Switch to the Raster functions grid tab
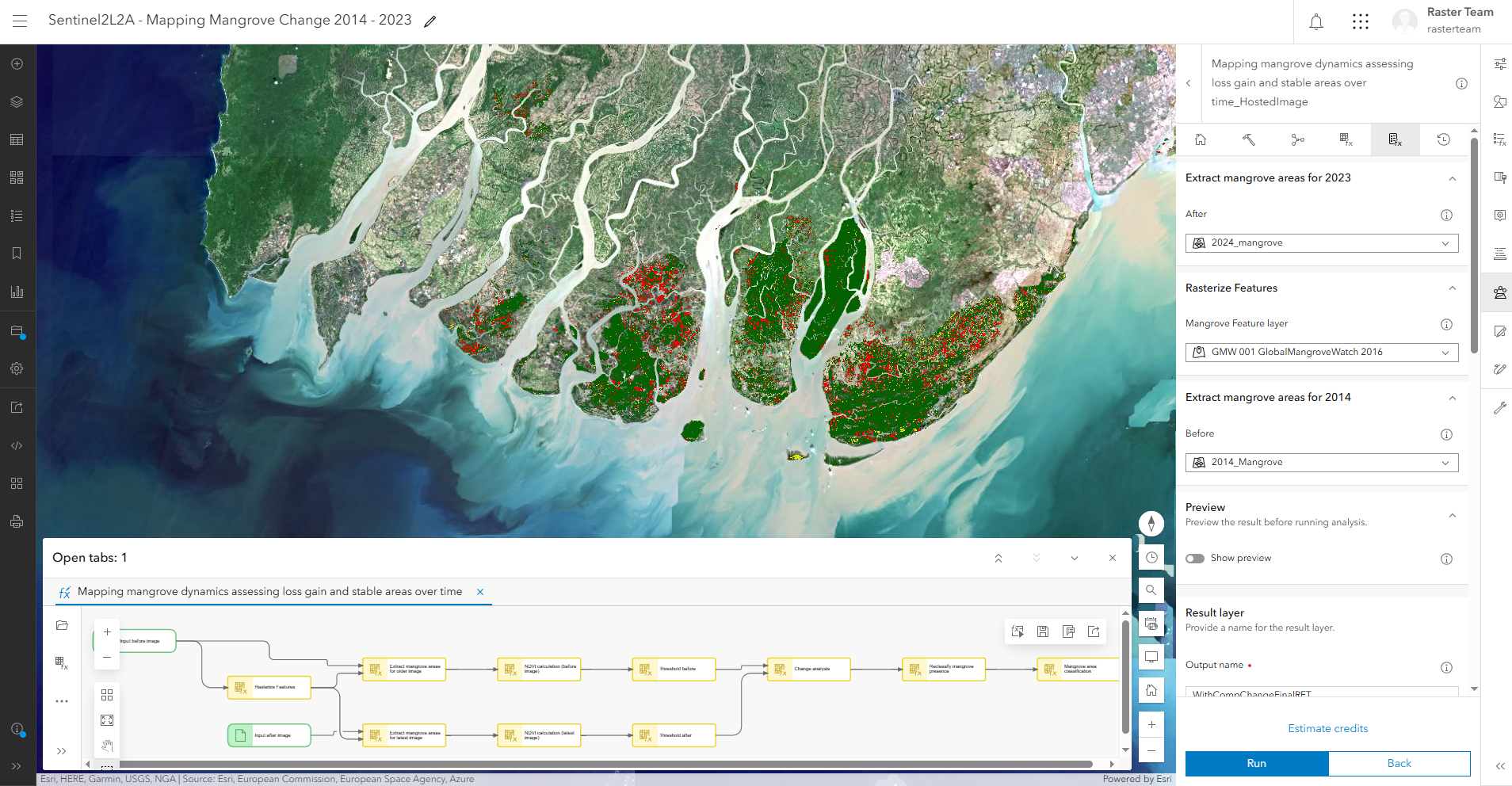The width and height of the screenshot is (1512, 786). 1346,139
